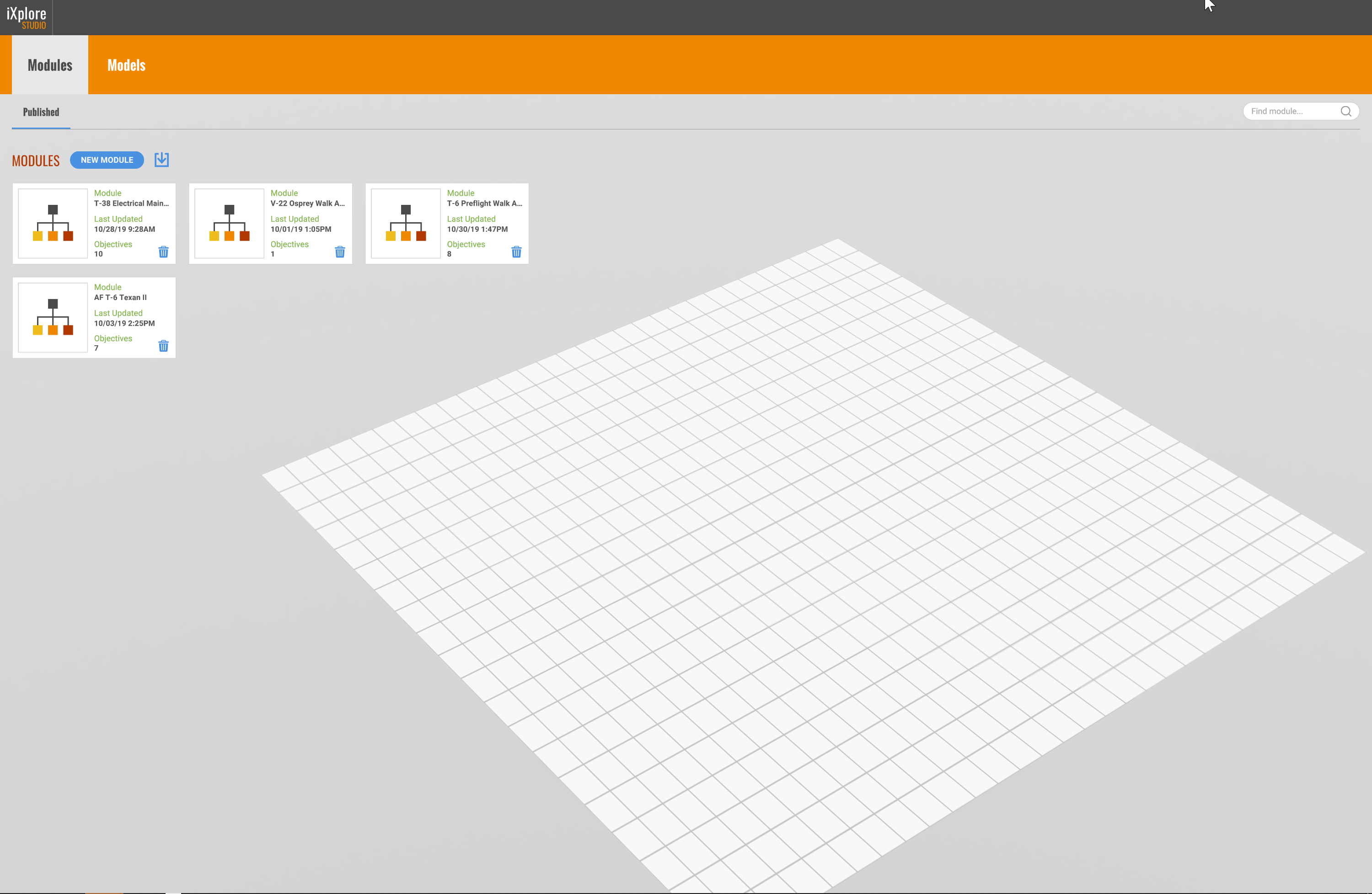Open T-38 Electrical Main module thumbnail
Image resolution: width=1372 pixels, height=894 pixels.
53,224
